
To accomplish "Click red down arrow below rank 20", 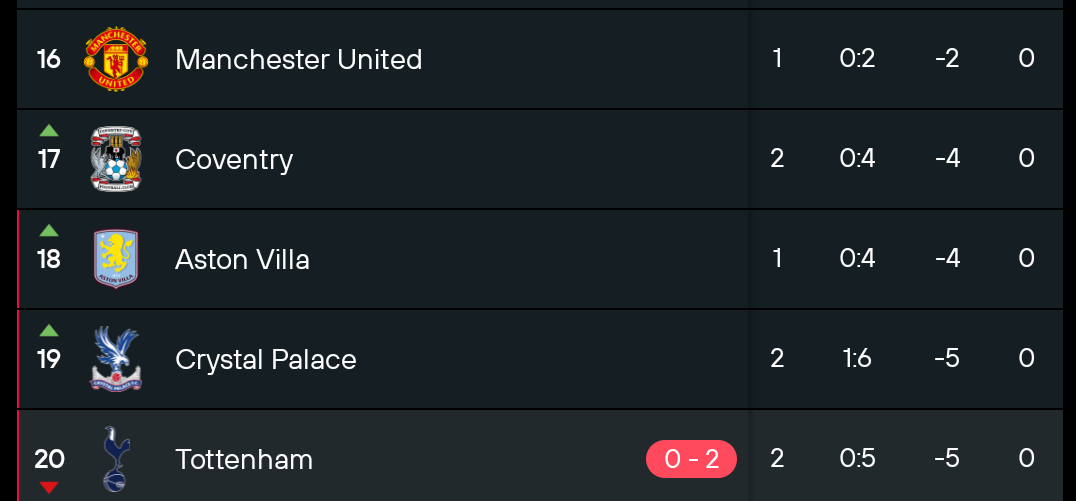I will coord(49,487).
